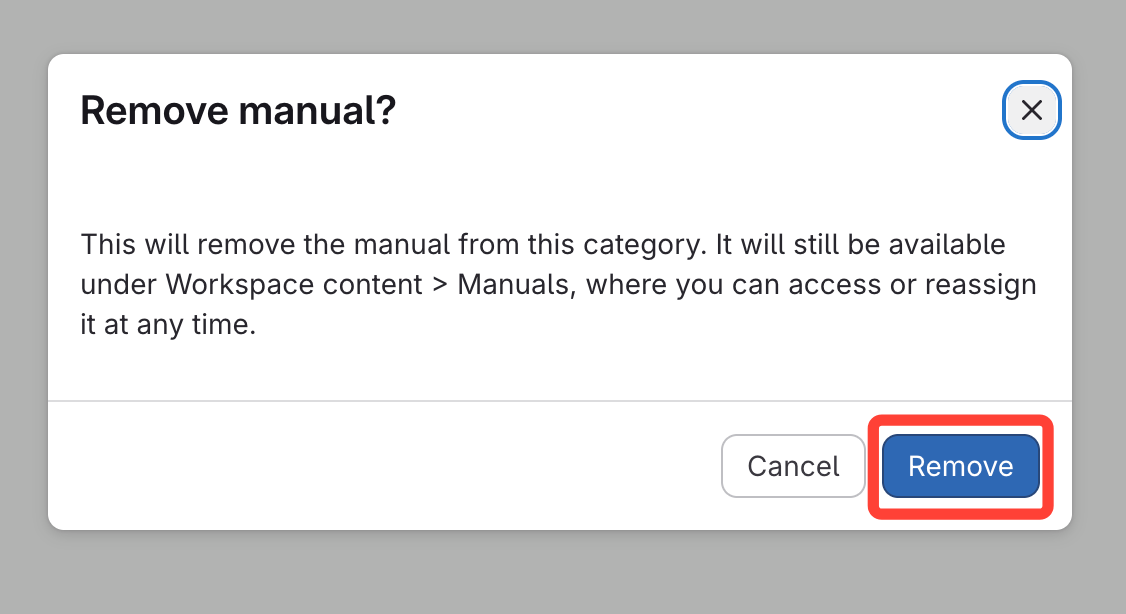Dismiss the dialog using the close icon

pos(1031,110)
